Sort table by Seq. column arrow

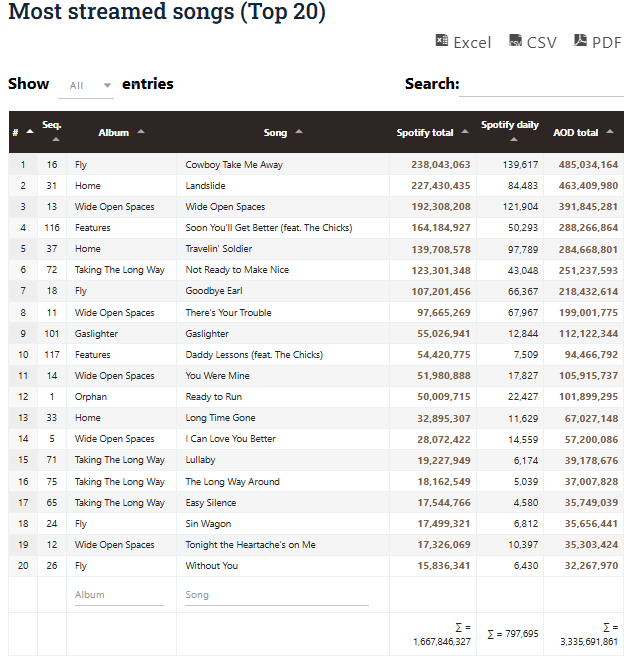tap(56, 140)
